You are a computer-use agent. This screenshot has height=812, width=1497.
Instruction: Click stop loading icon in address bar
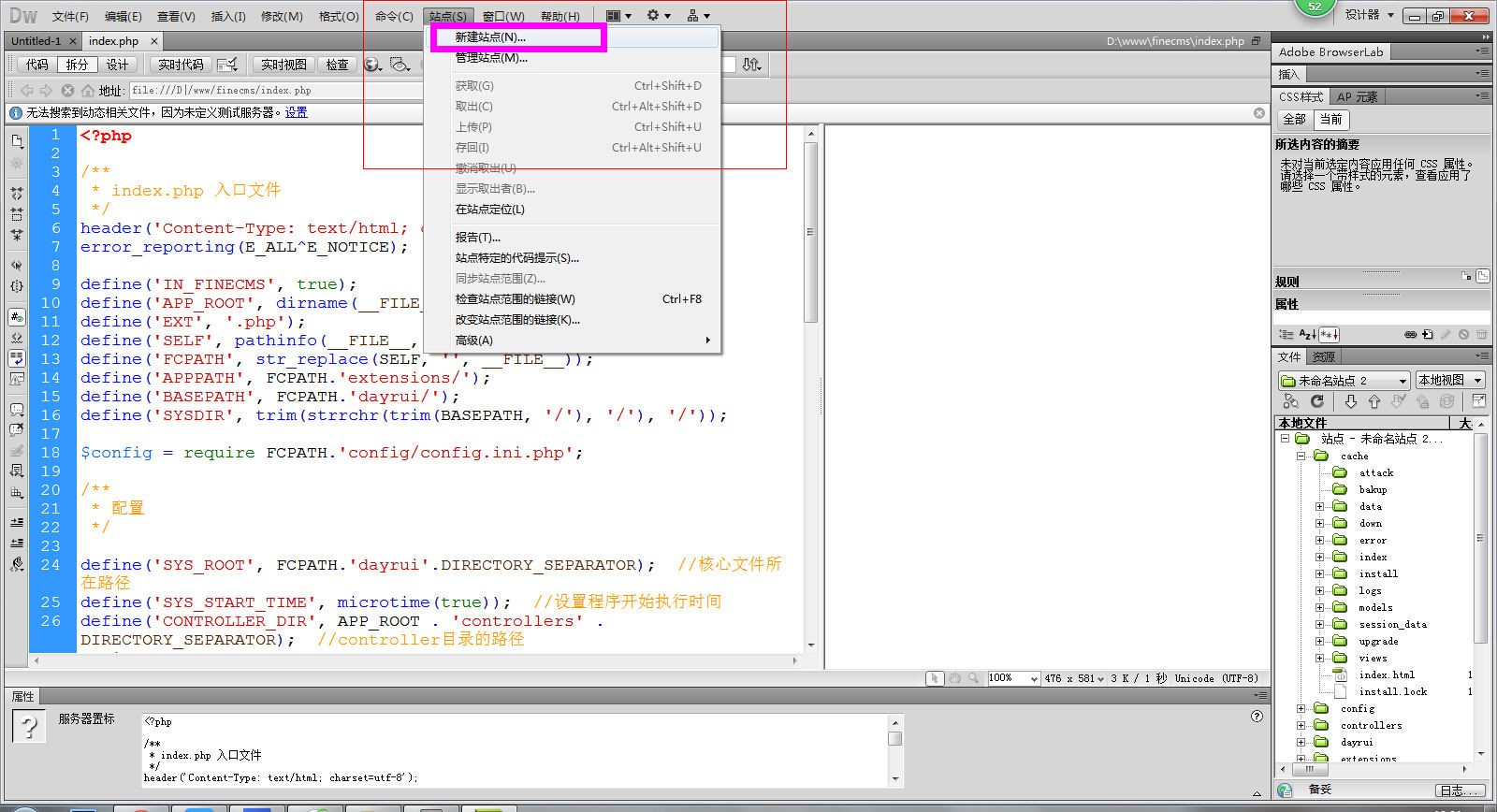coord(67,91)
